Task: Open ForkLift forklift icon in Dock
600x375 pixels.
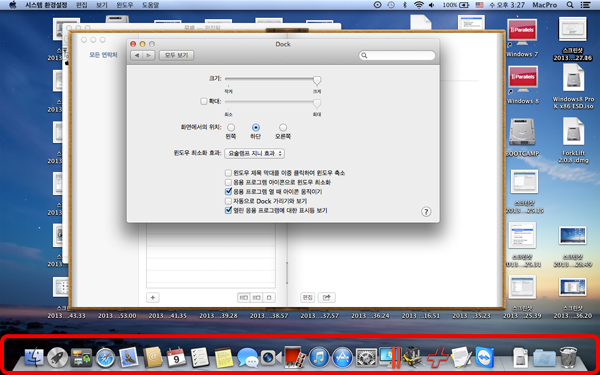Action: 413,358
